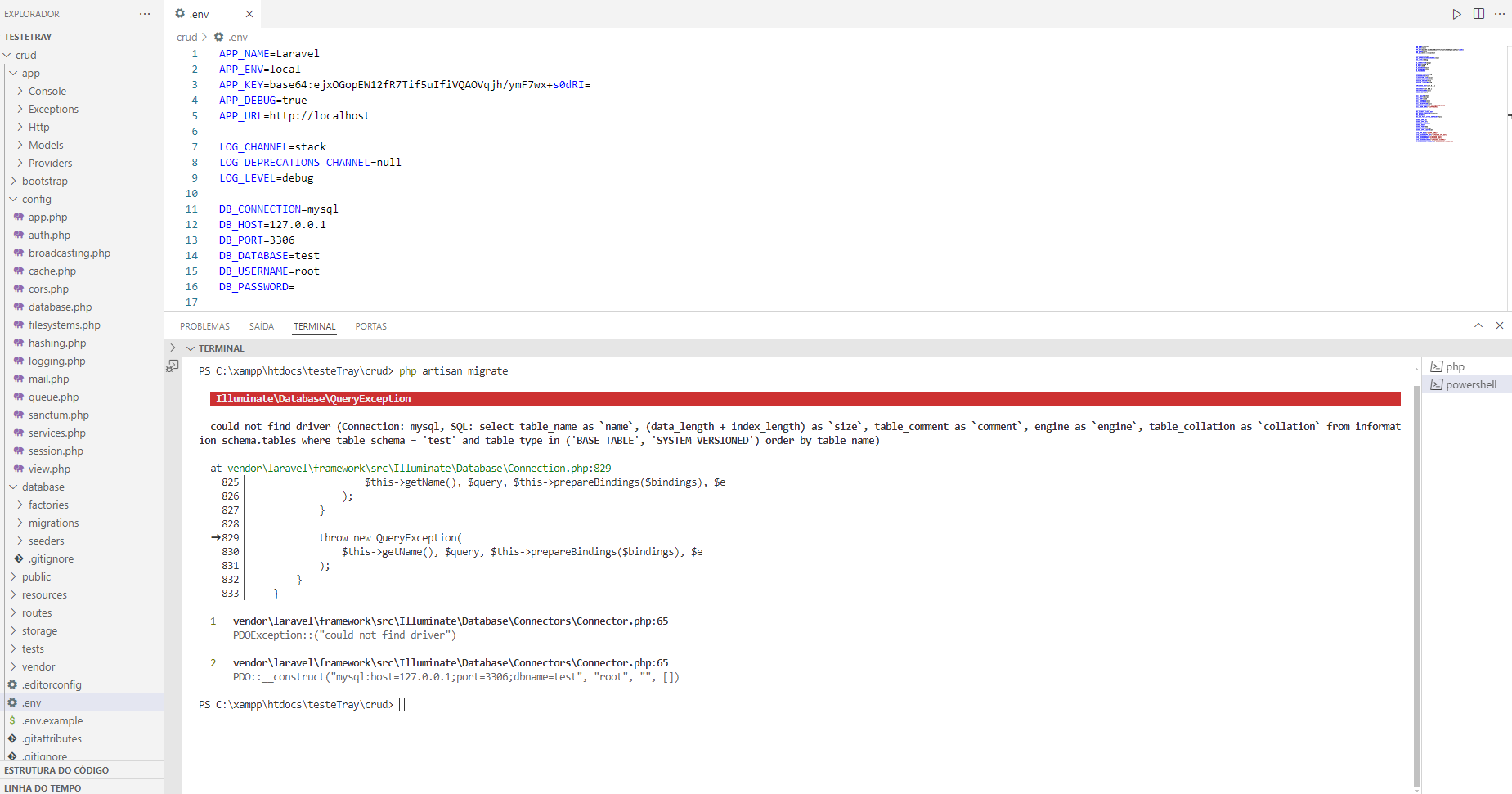The image size is (1512, 794).
Task: Open Explorer more actions ellipsis
Action: [x=145, y=14]
